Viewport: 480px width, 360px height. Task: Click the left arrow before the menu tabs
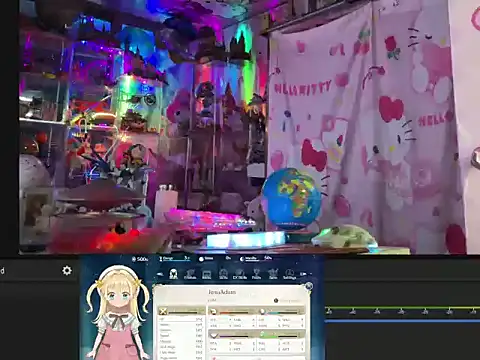(x=160, y=274)
